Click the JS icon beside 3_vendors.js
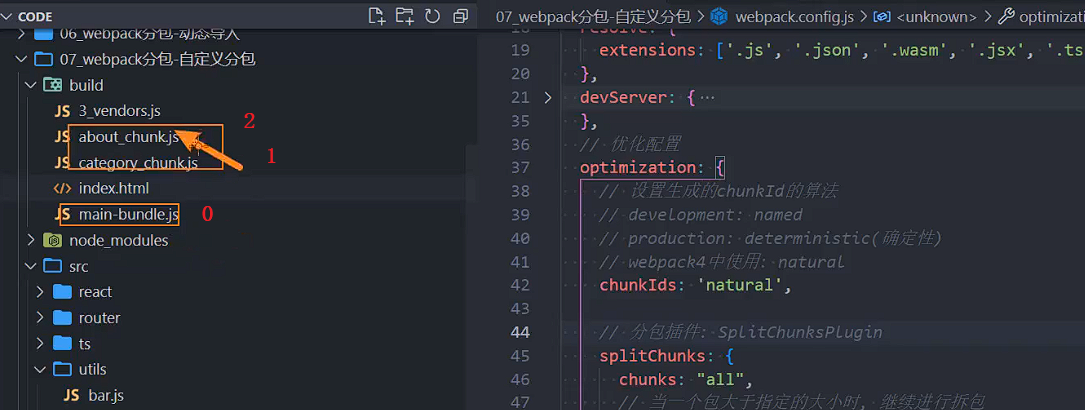 pyautogui.click(x=62, y=111)
